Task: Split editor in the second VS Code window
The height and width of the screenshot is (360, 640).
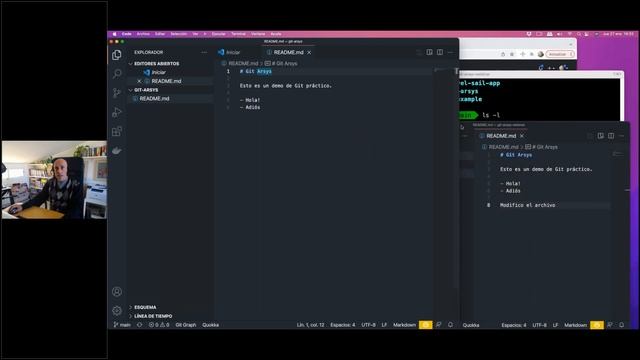Action: click(611, 136)
